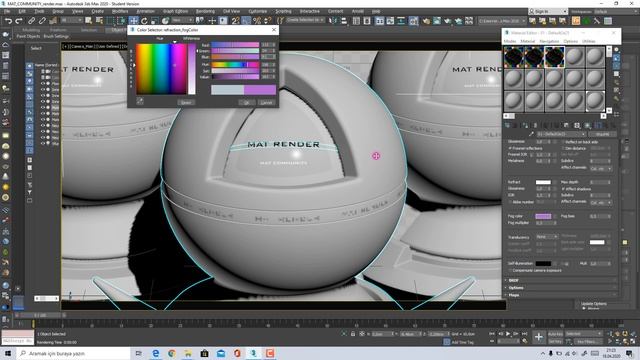Toggle Abbe number checkbox
This screenshot has width=640, height=360.
510,202
